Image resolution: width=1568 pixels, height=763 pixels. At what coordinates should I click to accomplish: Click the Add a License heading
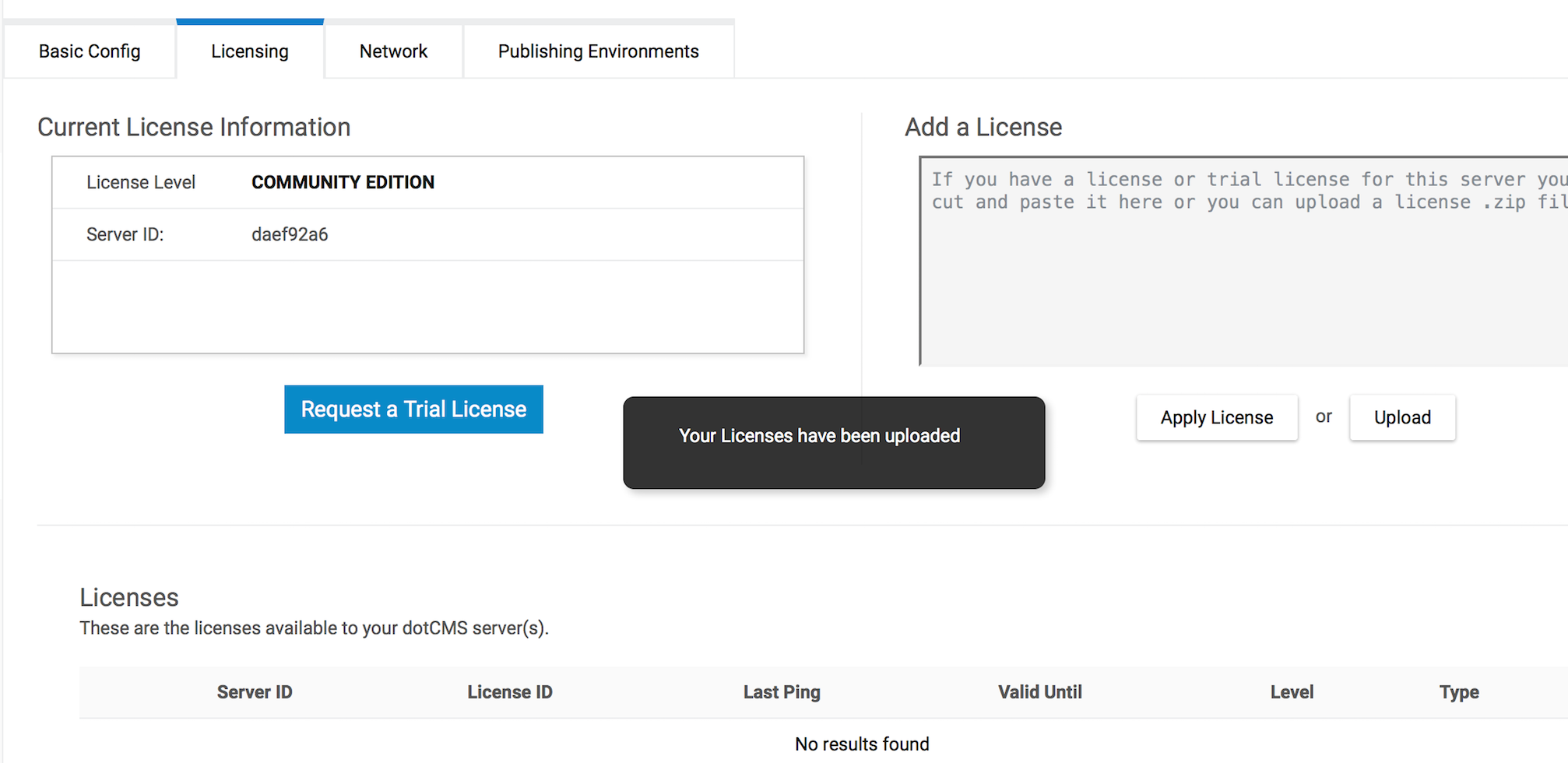point(983,127)
